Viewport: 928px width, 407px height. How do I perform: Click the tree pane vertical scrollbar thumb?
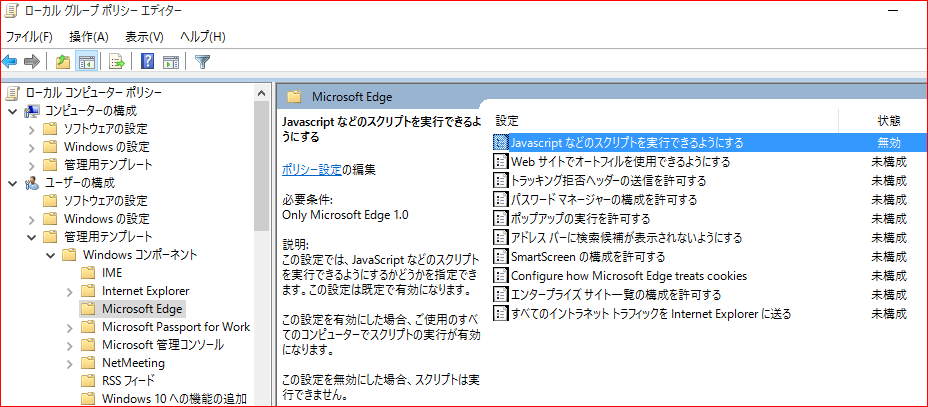point(261,166)
